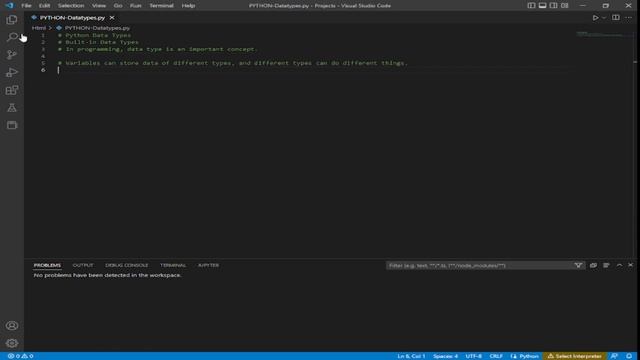Click Select Interpreter warning in status bar
640x360 pixels.
(x=575, y=356)
